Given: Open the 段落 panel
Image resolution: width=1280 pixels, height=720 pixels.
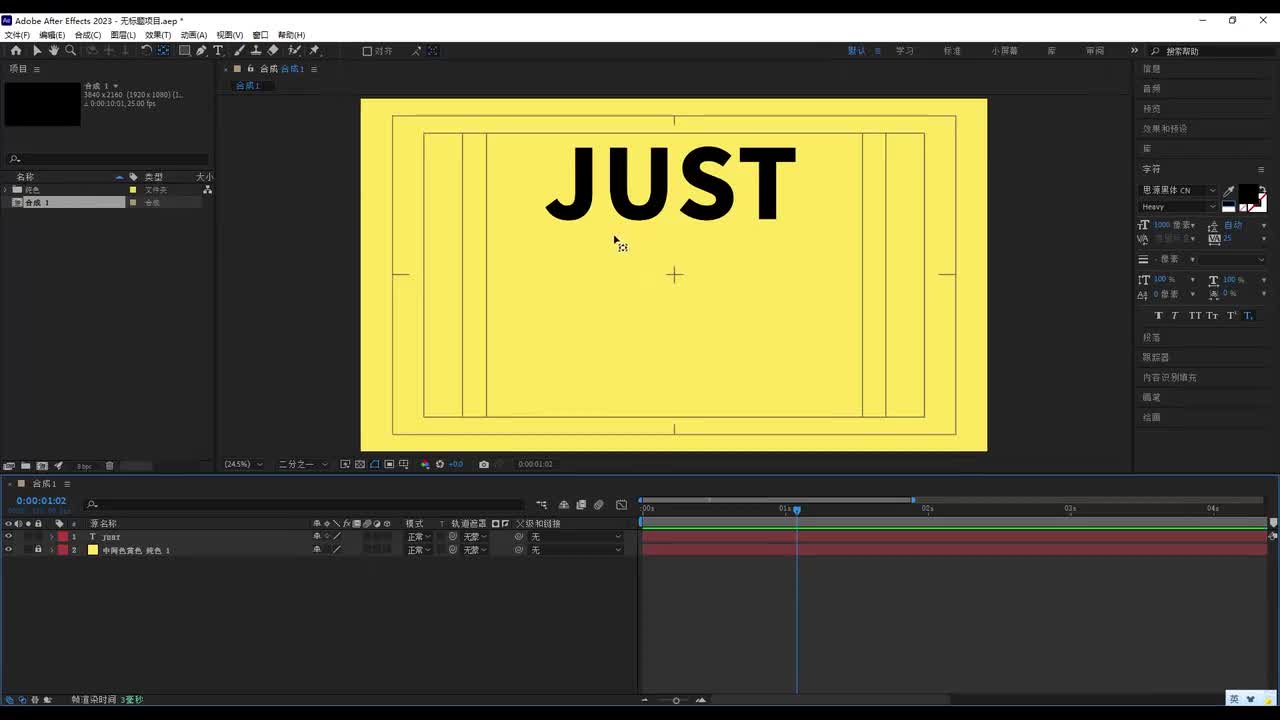Looking at the screenshot, I should [x=1152, y=338].
